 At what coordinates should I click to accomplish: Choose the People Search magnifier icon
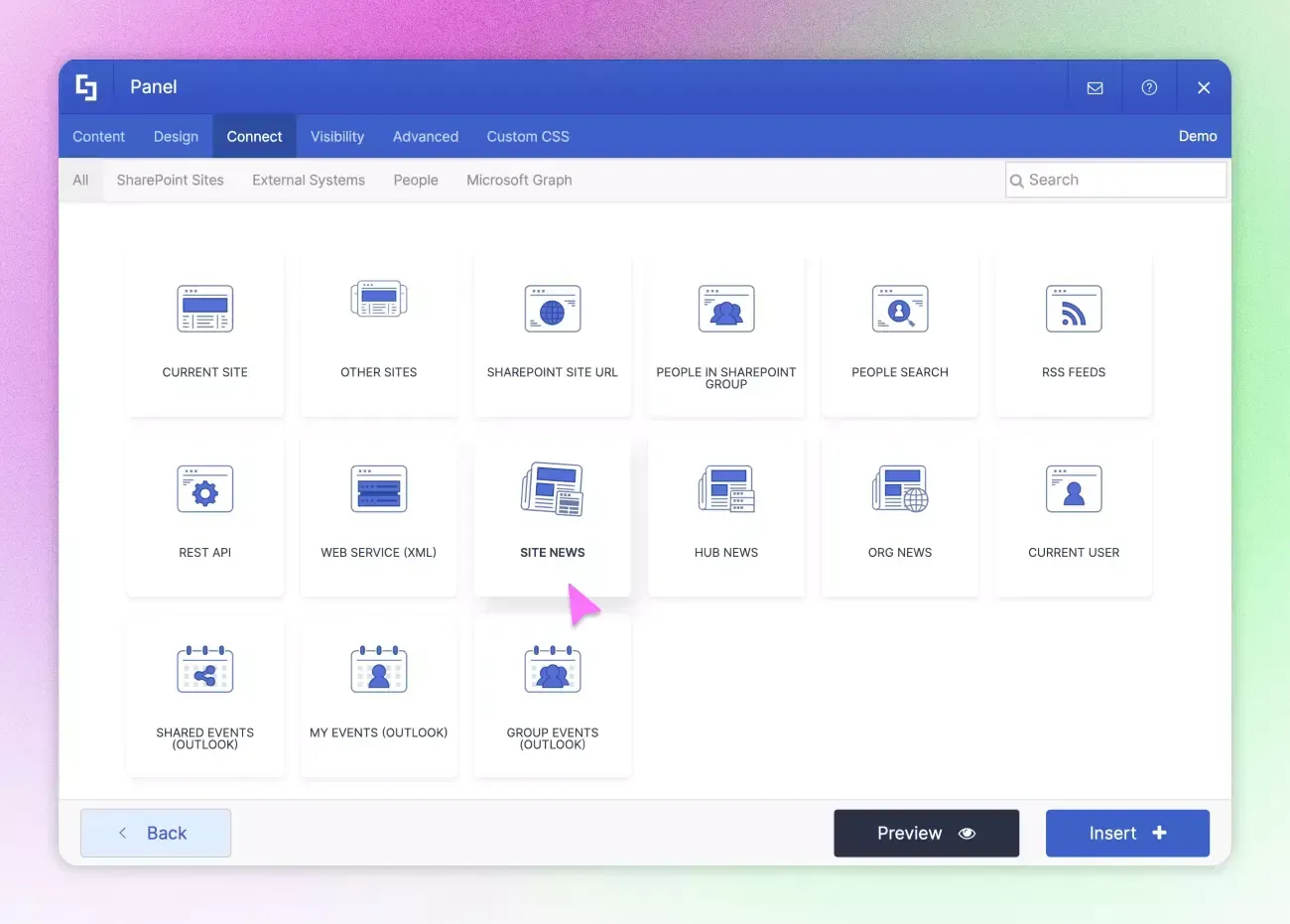(900, 309)
